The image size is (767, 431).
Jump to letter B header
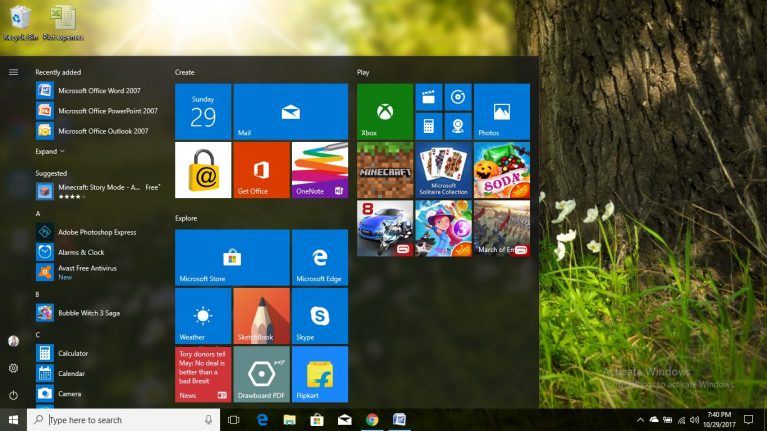point(38,294)
